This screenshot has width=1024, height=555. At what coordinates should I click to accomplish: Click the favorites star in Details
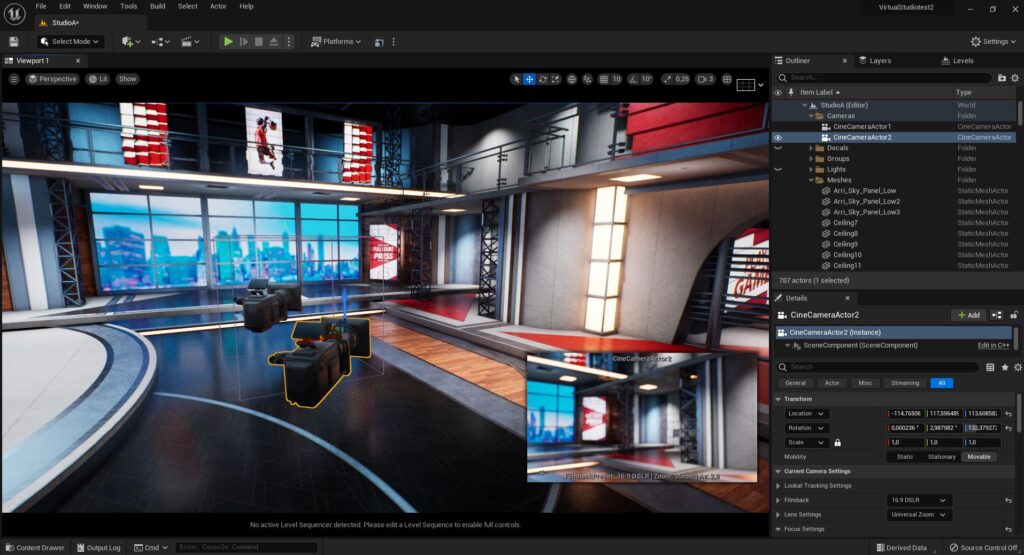pyautogui.click(x=1004, y=367)
